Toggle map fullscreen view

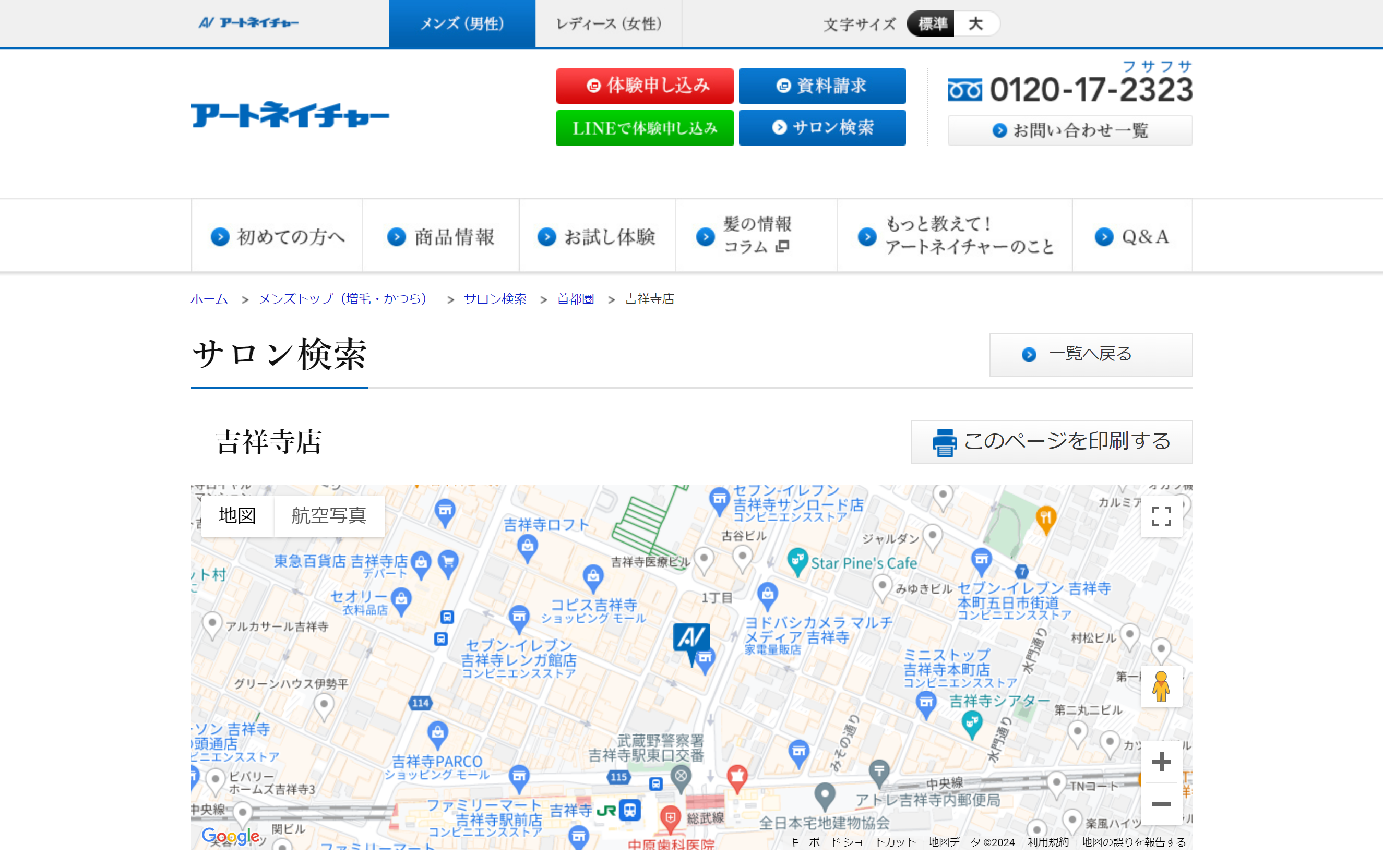[1161, 516]
